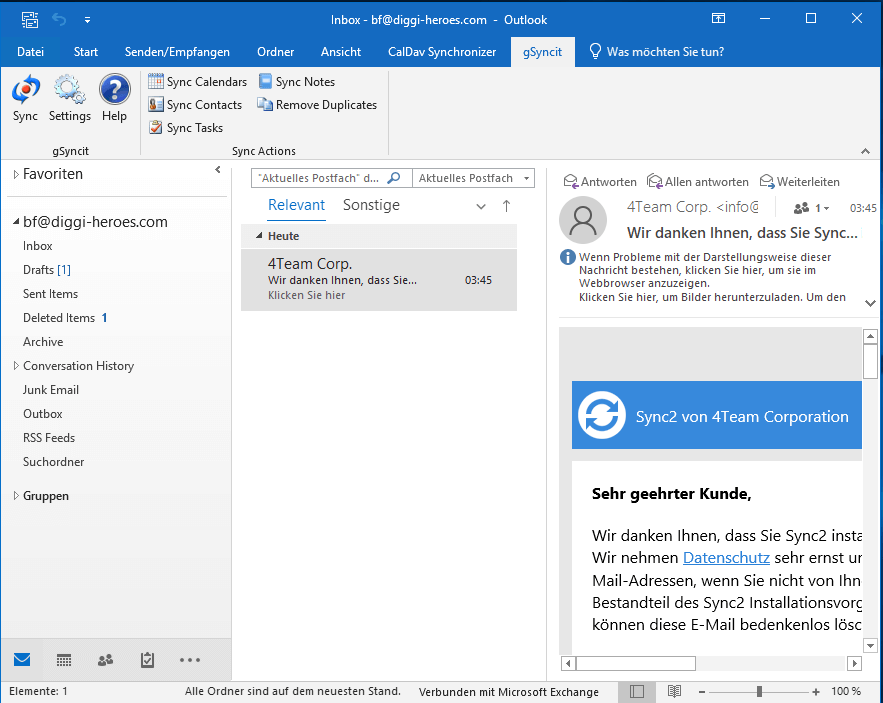883x703 pixels.
Task: Click the Antworten reply button
Action: 600,181
